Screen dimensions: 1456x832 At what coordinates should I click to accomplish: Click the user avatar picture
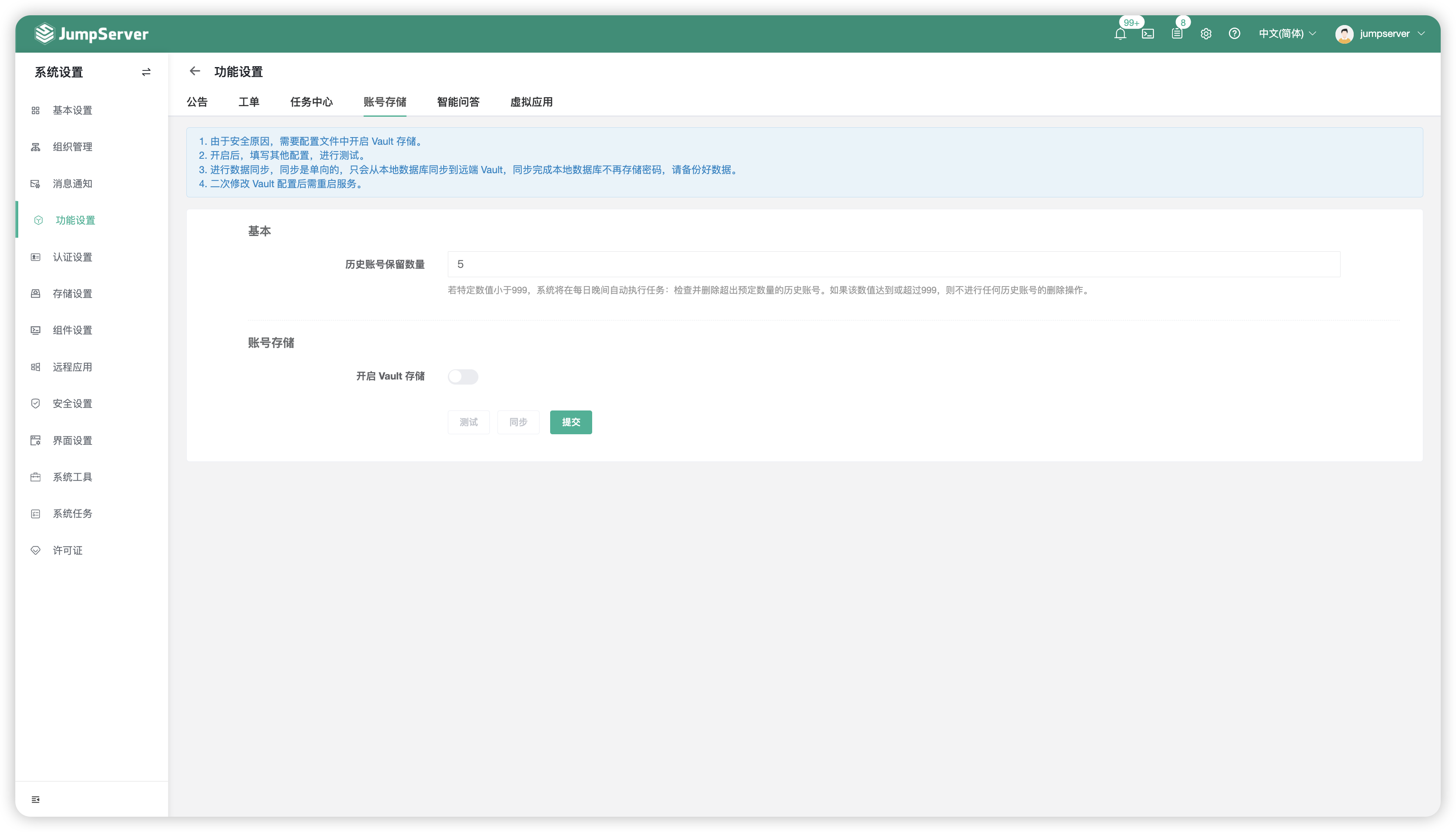coord(1344,34)
